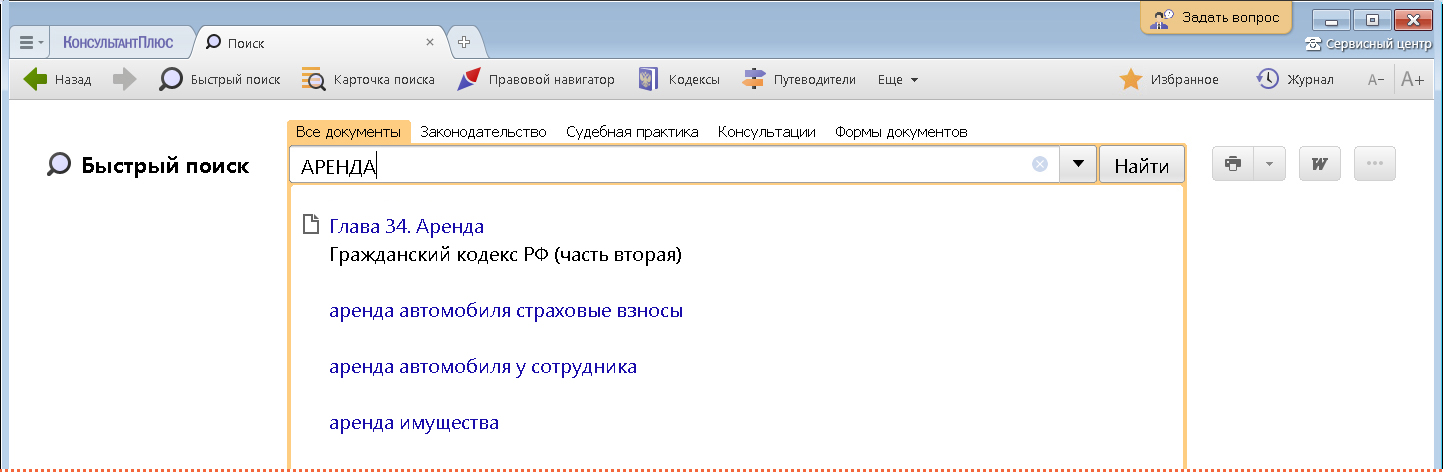The width and height of the screenshot is (1443, 472).
Task: Click the print icon button
Action: [x=1233, y=164]
